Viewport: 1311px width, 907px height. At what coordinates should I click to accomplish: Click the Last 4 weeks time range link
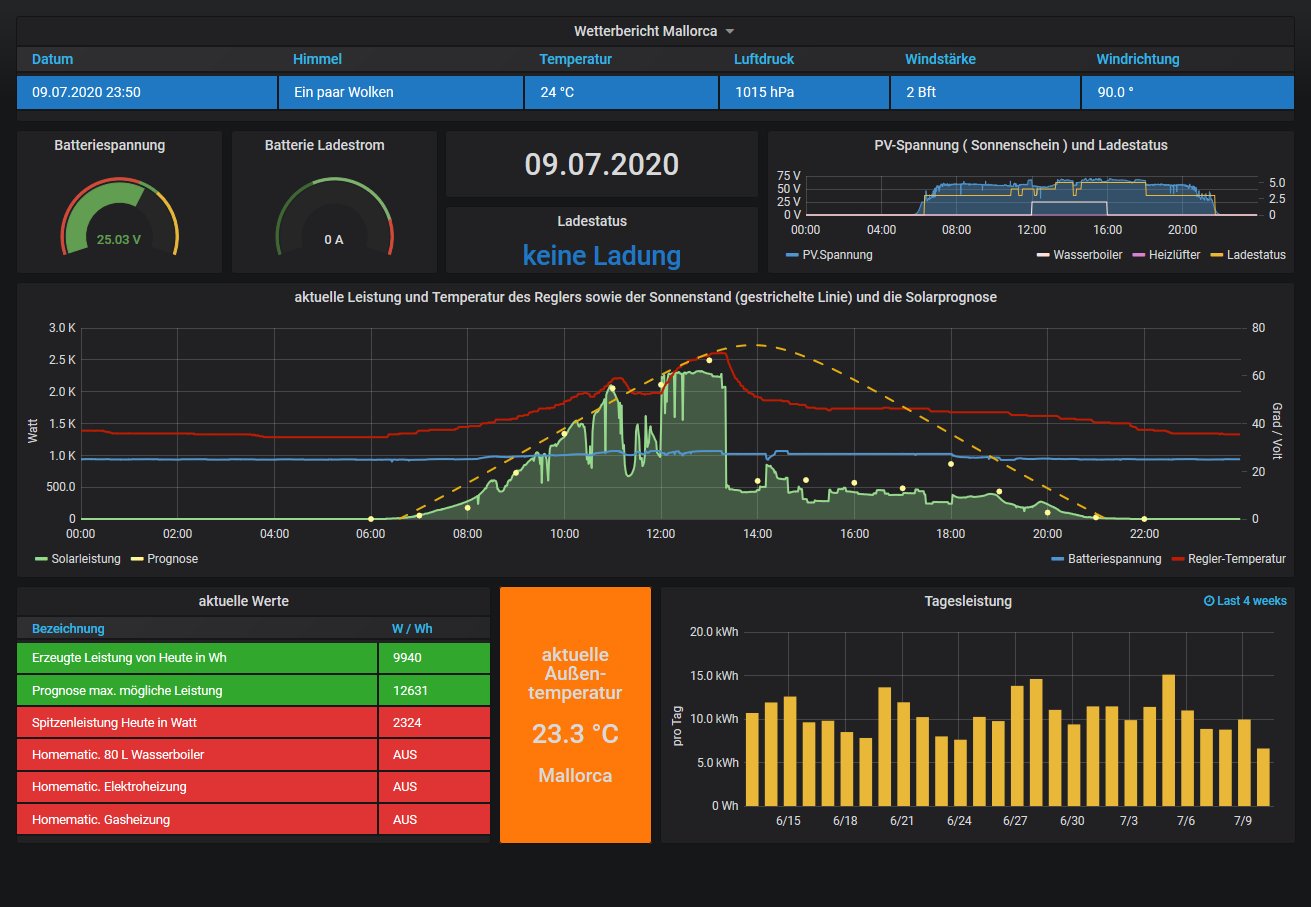(x=1251, y=601)
